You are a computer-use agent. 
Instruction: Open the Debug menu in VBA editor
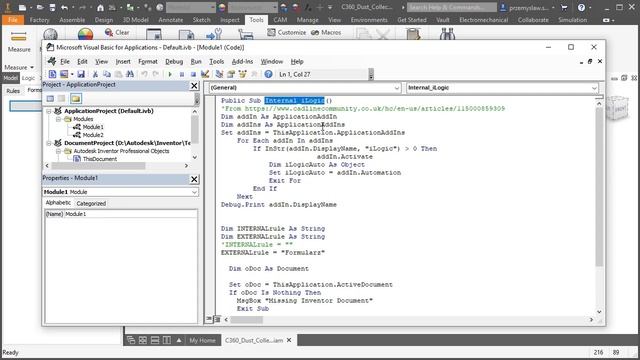pos(174,62)
